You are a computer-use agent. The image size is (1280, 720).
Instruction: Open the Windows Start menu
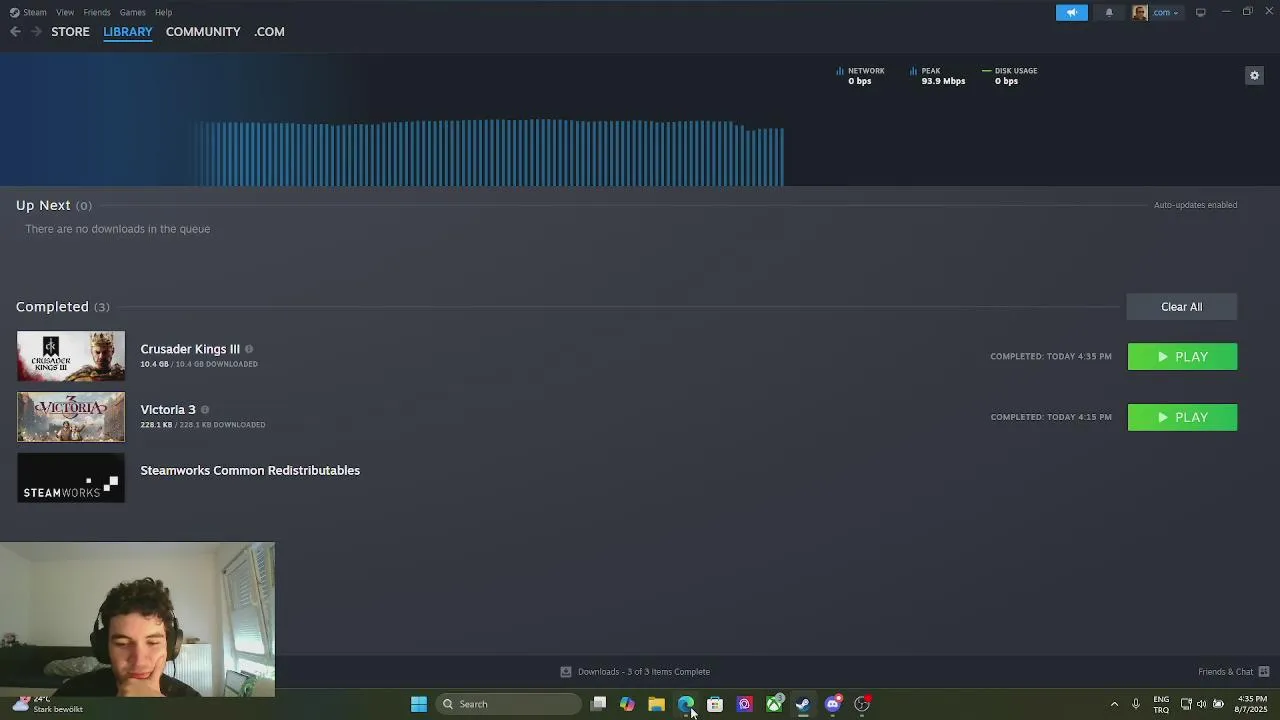pos(419,704)
